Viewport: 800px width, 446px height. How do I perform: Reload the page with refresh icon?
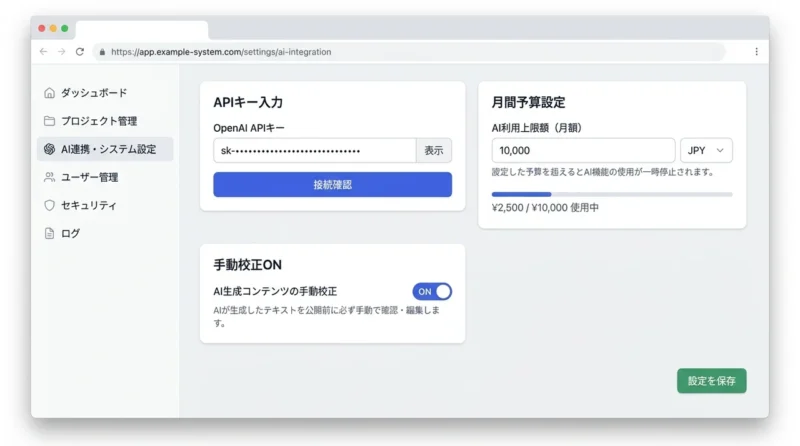tap(80, 52)
